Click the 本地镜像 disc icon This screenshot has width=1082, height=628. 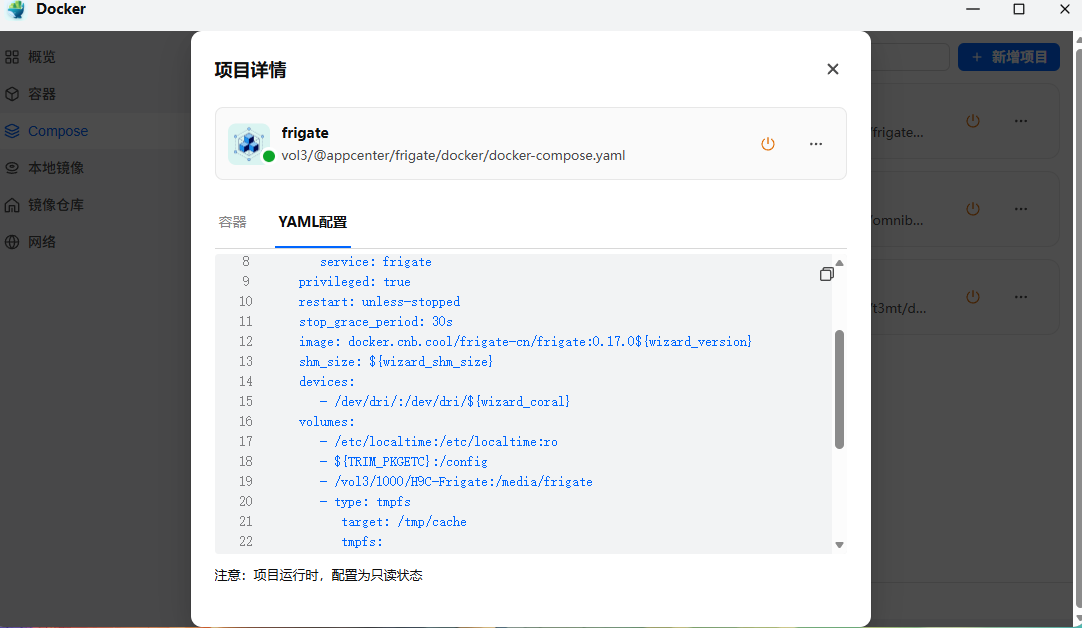tap(12, 168)
